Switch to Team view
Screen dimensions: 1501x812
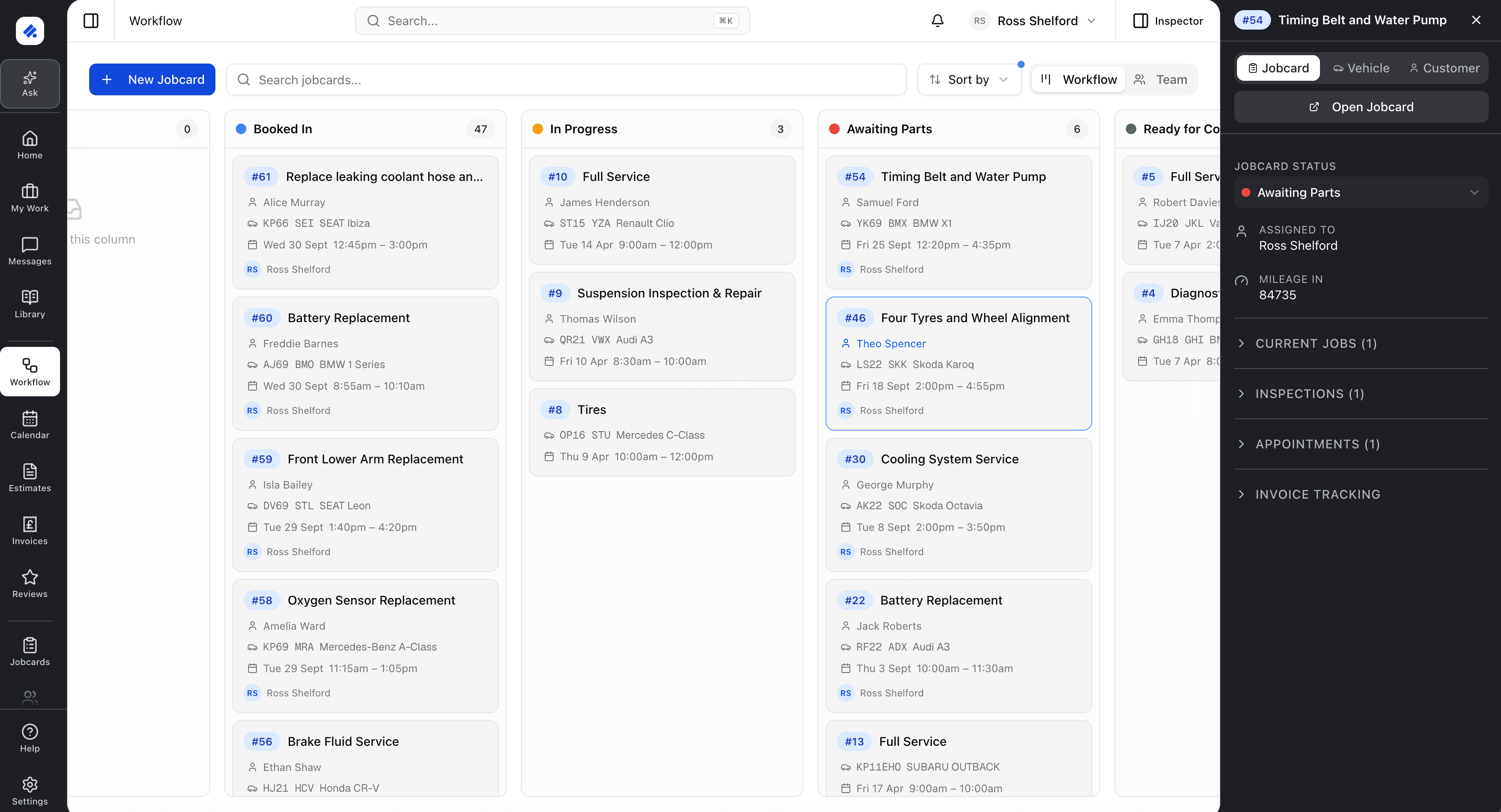(1161, 80)
